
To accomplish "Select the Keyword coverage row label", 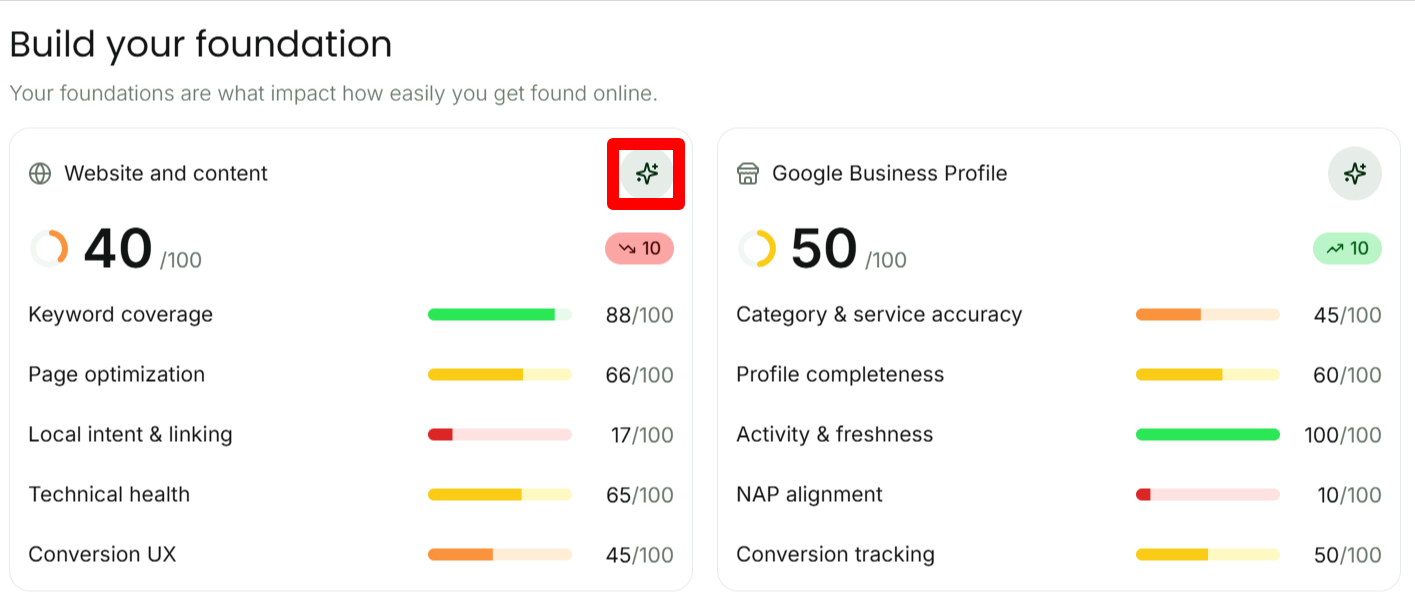I will point(121,315).
